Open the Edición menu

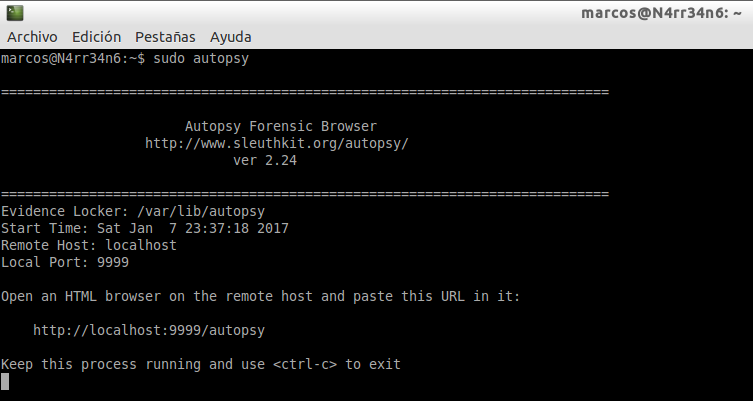coord(96,37)
